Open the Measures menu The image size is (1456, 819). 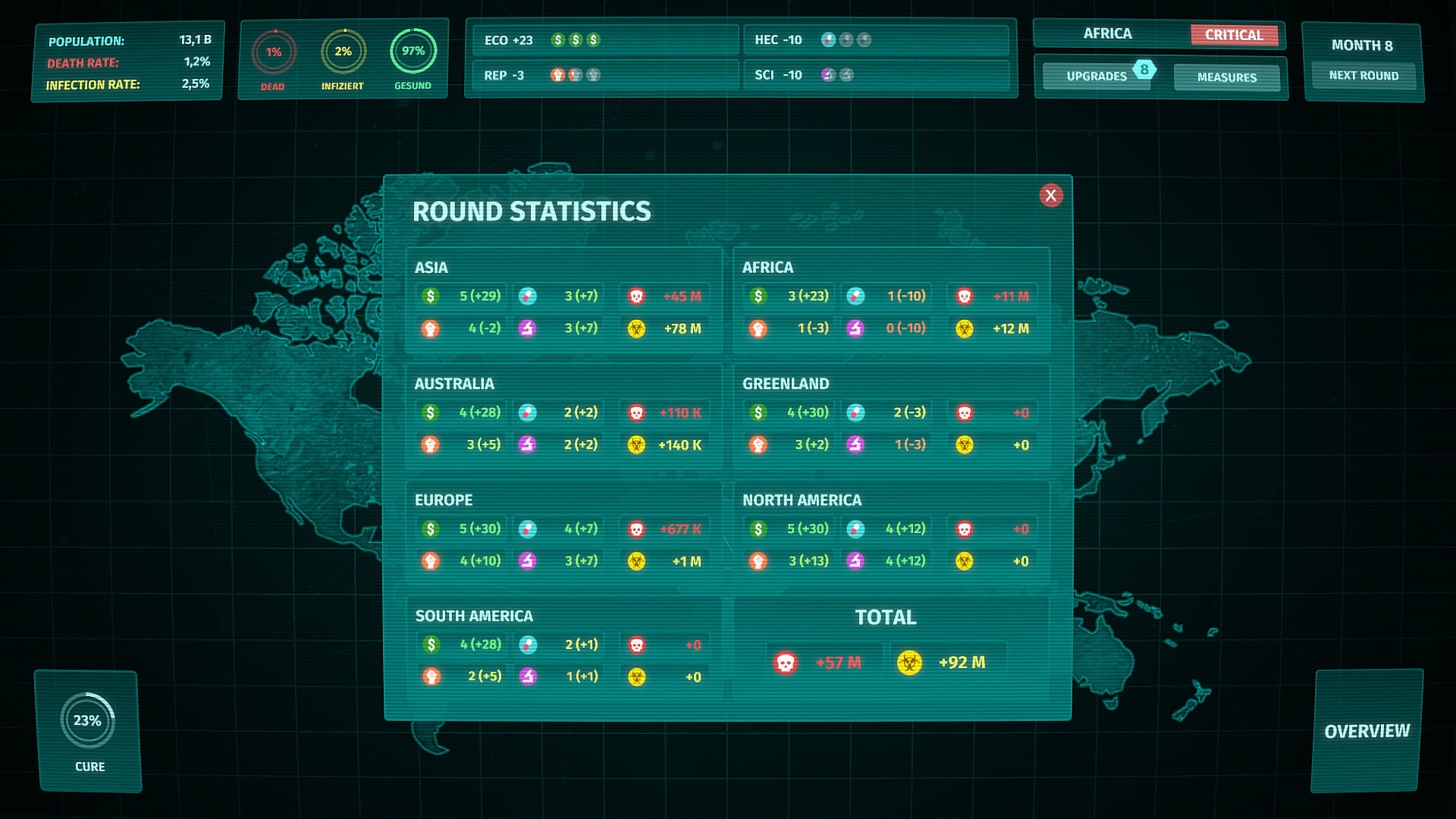tap(1226, 77)
